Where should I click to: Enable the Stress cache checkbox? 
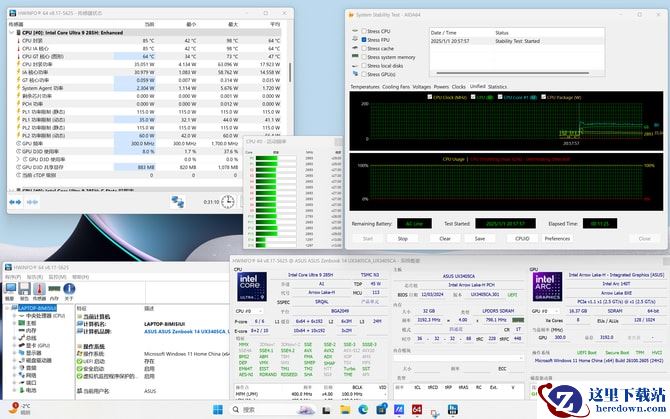click(364, 48)
